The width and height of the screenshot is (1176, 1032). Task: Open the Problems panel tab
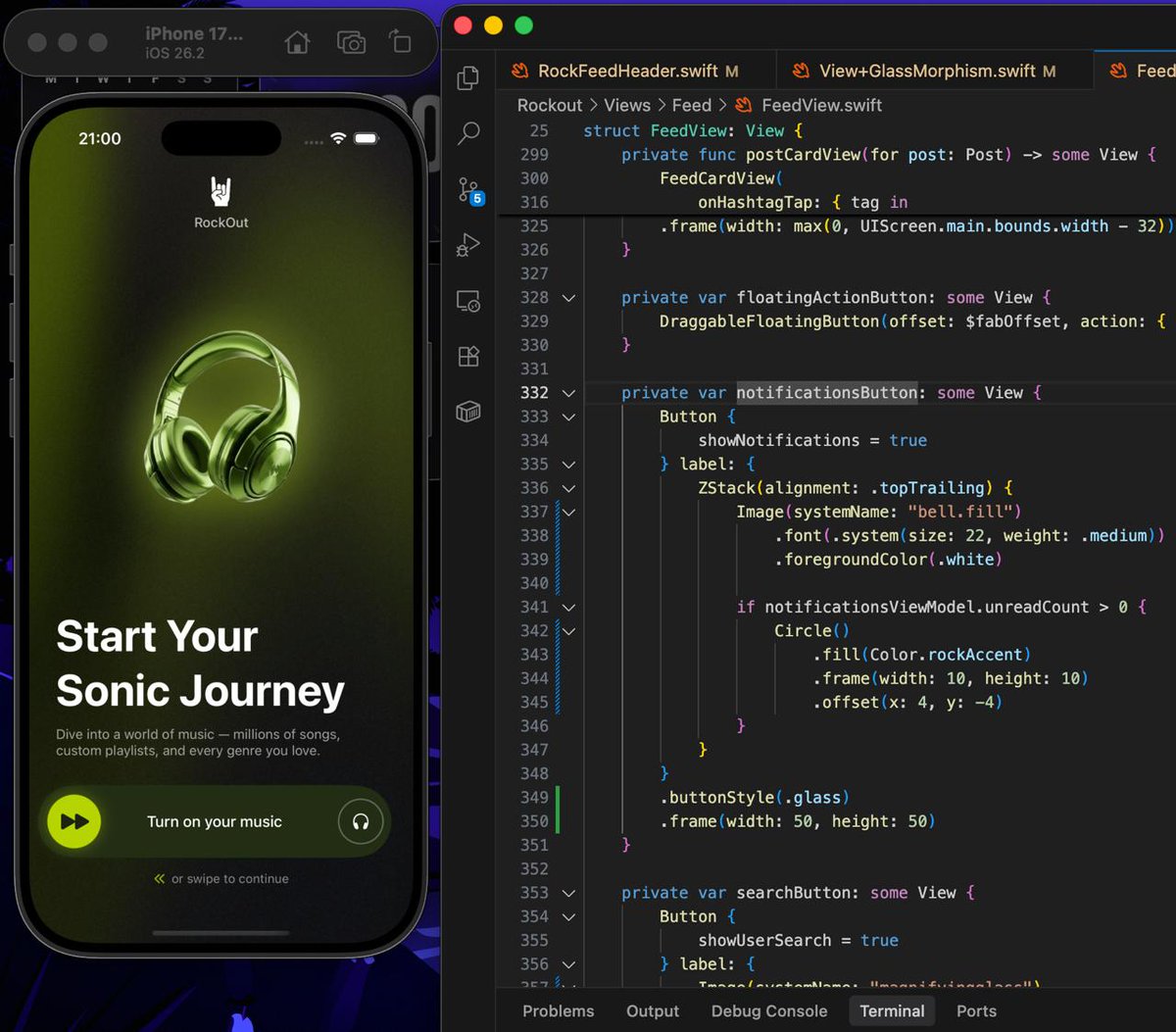[x=559, y=1010]
